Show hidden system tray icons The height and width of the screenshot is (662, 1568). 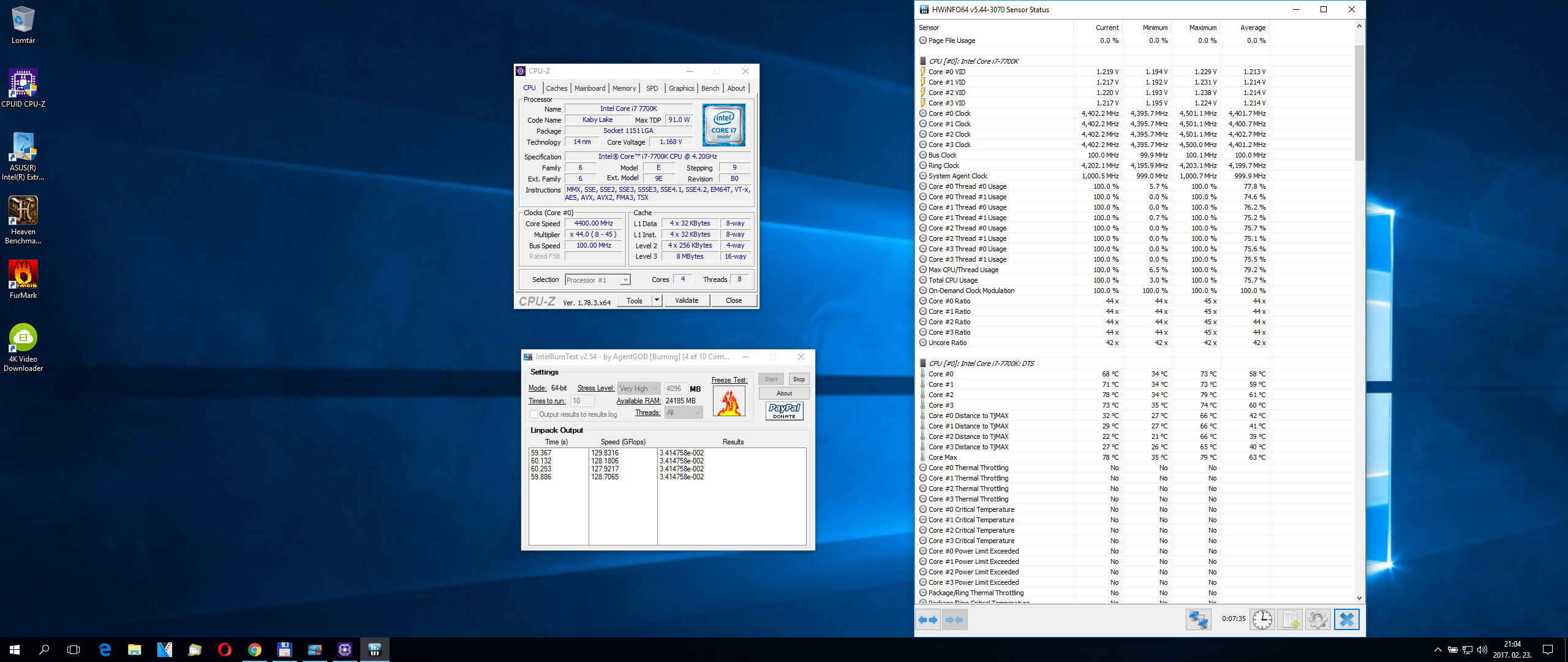1438,650
